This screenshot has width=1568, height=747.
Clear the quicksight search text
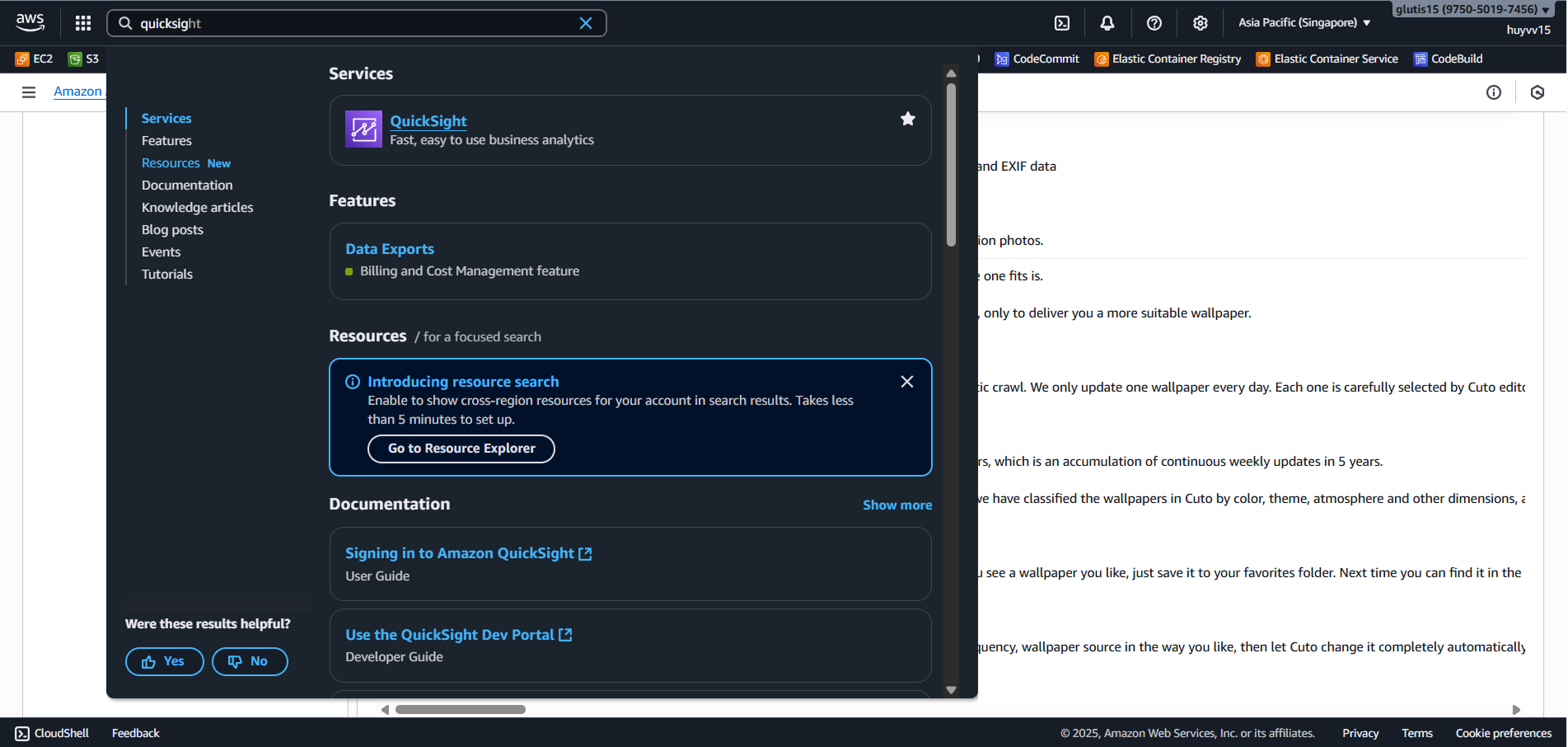[x=586, y=23]
